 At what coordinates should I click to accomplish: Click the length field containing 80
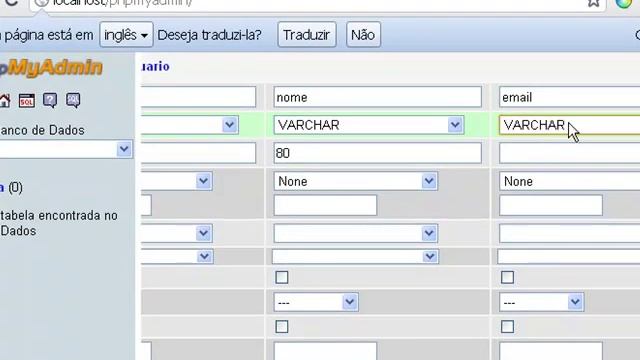378,153
